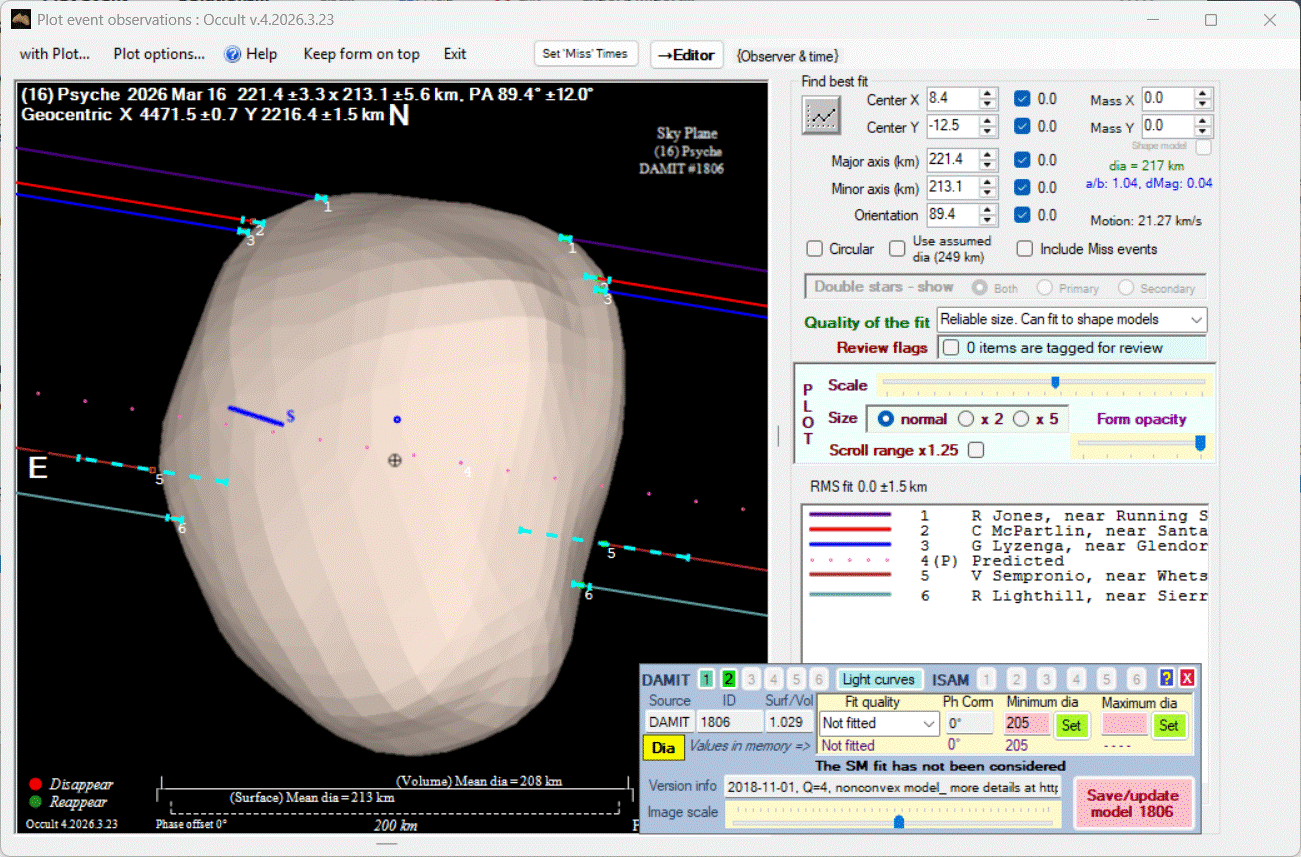This screenshot has height=857, width=1301.
Task: Enable the Circular fit checkbox
Action: pos(815,249)
